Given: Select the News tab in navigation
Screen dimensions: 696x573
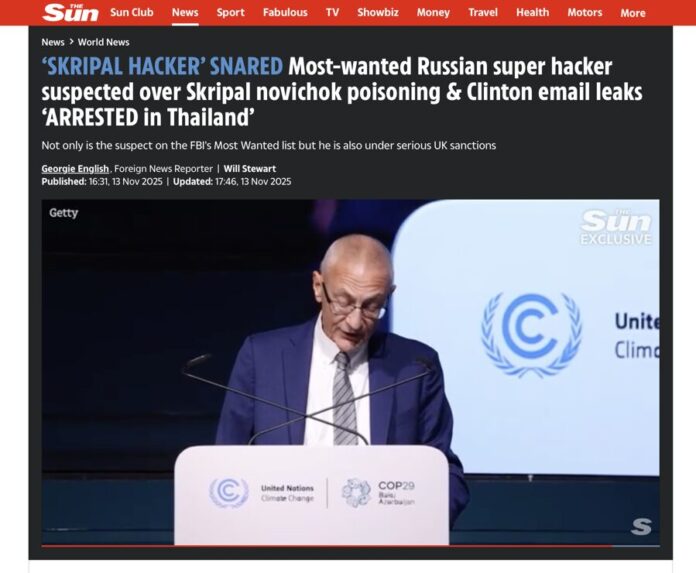Looking at the screenshot, I should click(185, 12).
